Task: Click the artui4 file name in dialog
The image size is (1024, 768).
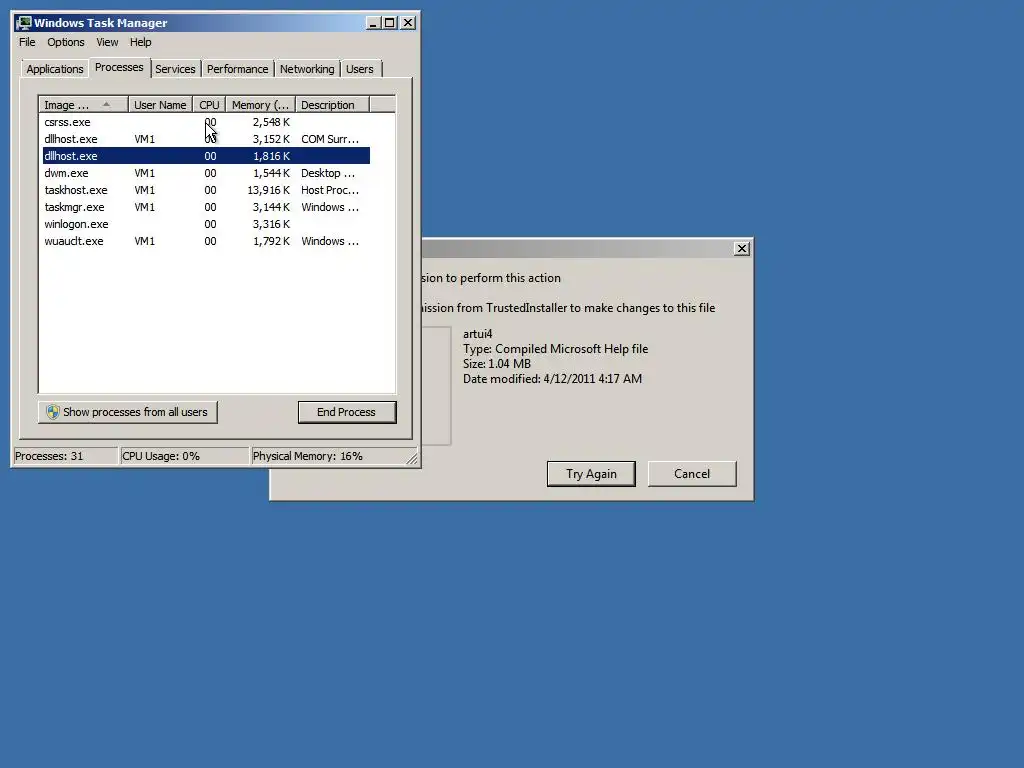Action: click(477, 334)
